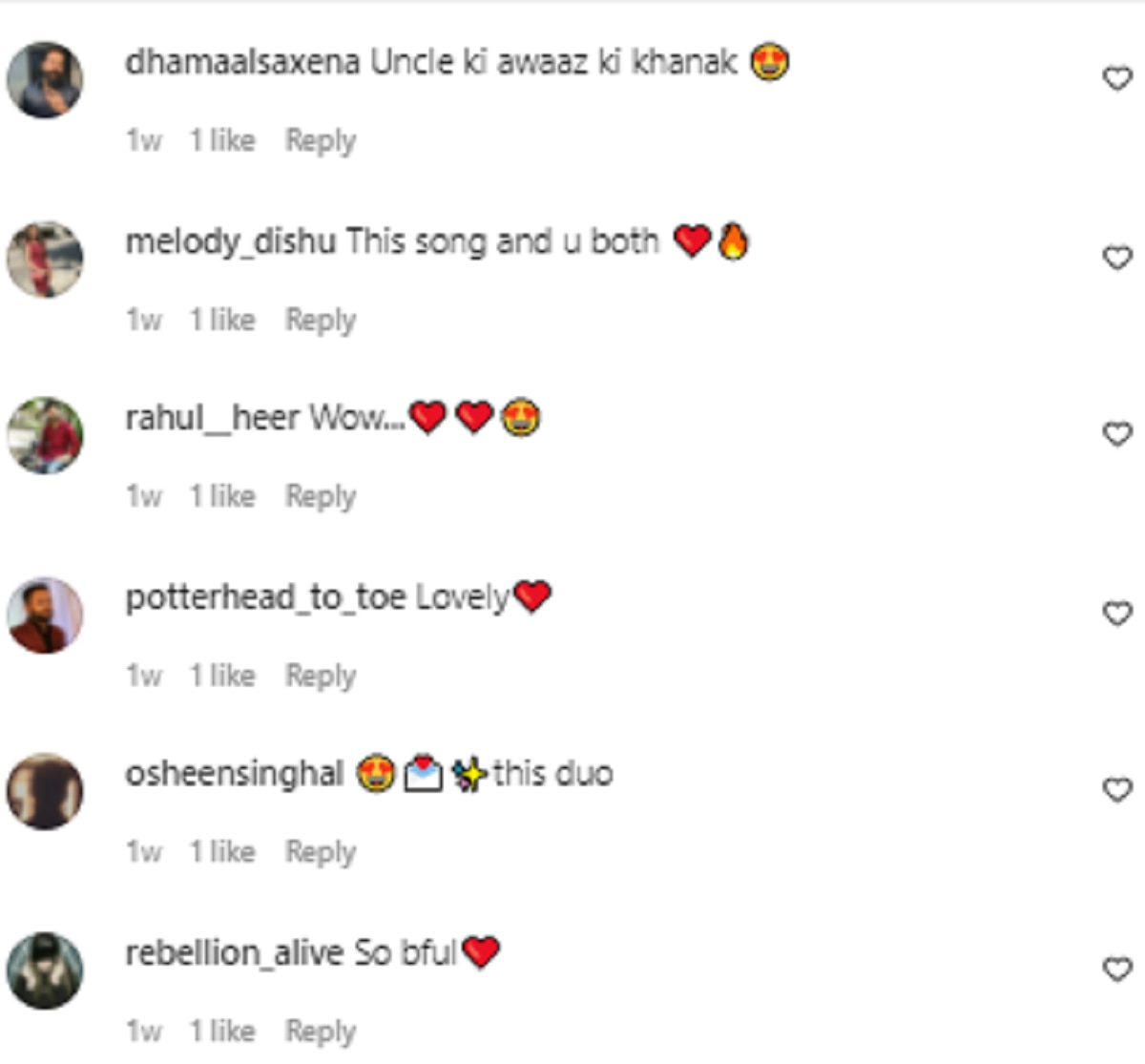Screen dimensions: 1145x1064
Task: View potterhead_to_toe's avatar
Action: point(45,615)
